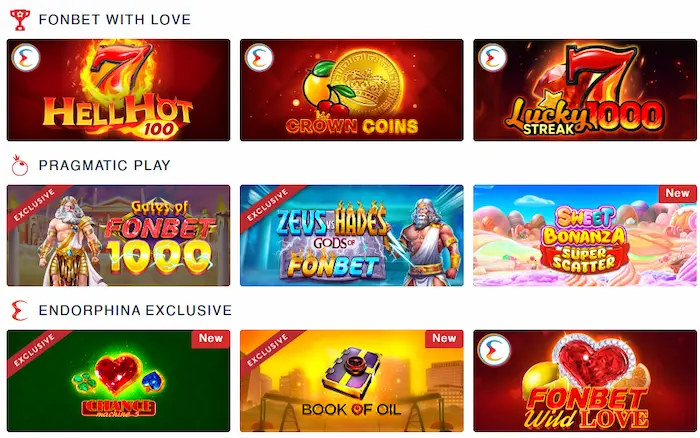The width and height of the screenshot is (700, 438).
Task: Open the Endorphina Exclusive section heading
Action: point(135,310)
